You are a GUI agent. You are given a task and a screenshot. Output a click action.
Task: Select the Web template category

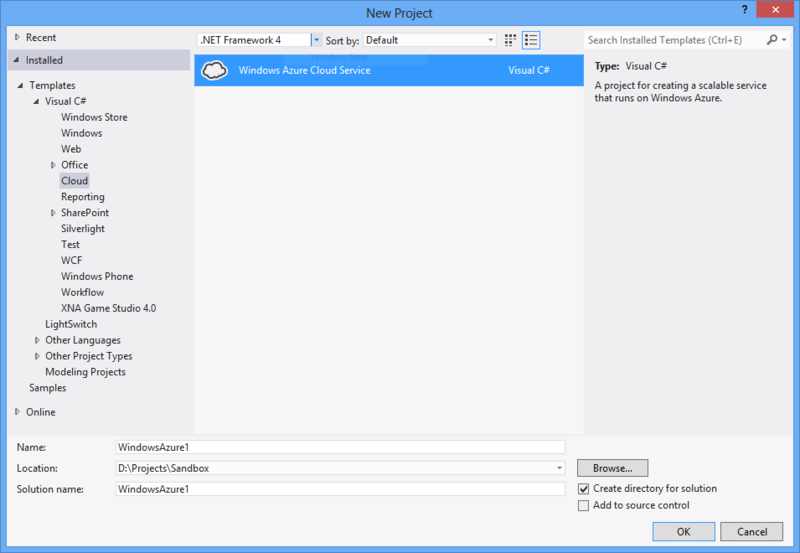tap(71, 149)
